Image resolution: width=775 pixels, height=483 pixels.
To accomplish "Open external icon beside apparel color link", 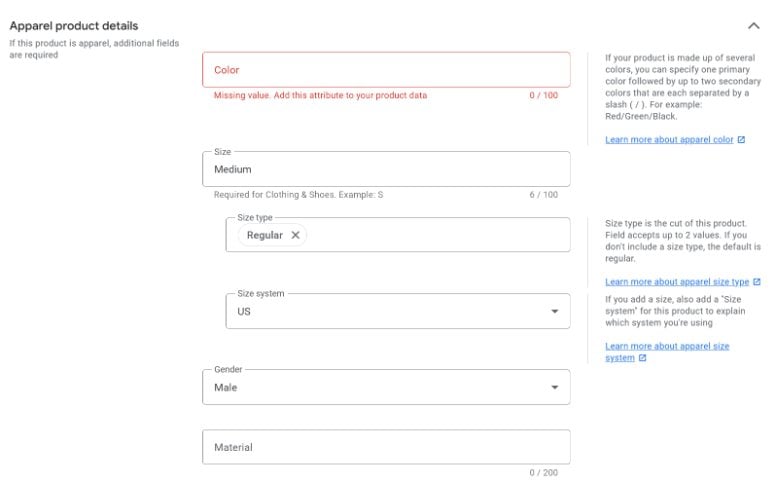I will 741,140.
